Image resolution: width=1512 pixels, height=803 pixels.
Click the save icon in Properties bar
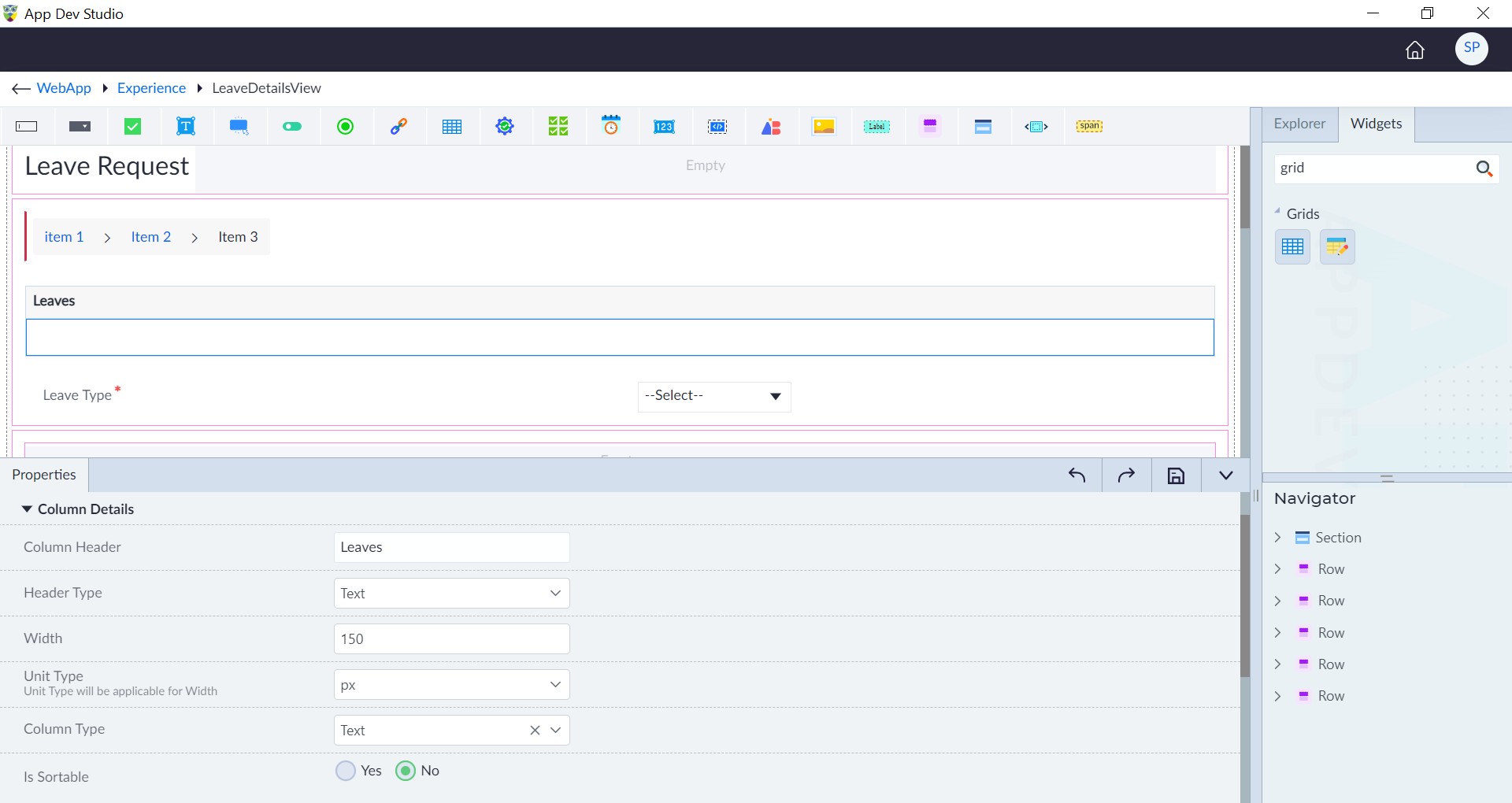pyautogui.click(x=1176, y=476)
